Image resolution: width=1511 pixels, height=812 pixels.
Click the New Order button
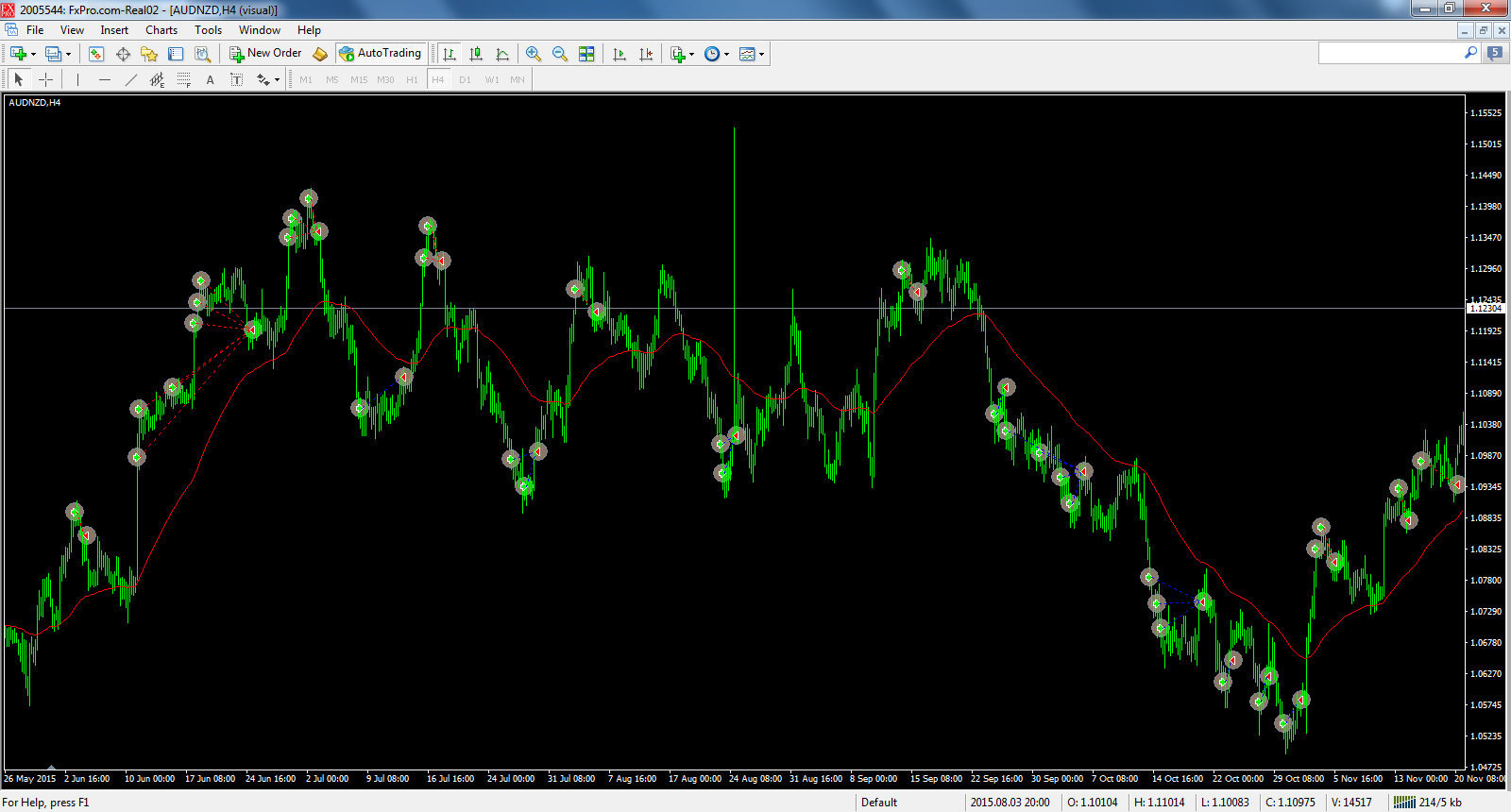pos(266,54)
